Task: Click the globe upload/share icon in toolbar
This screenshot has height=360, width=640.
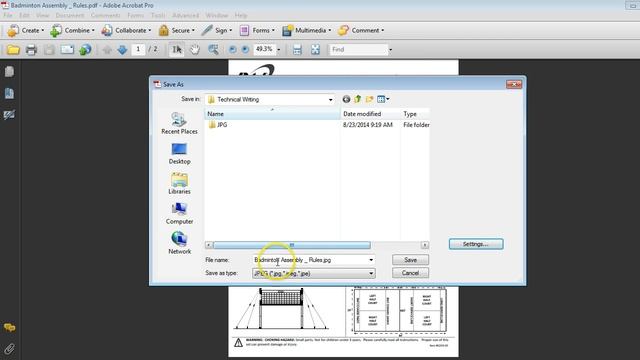Action: click(85, 50)
